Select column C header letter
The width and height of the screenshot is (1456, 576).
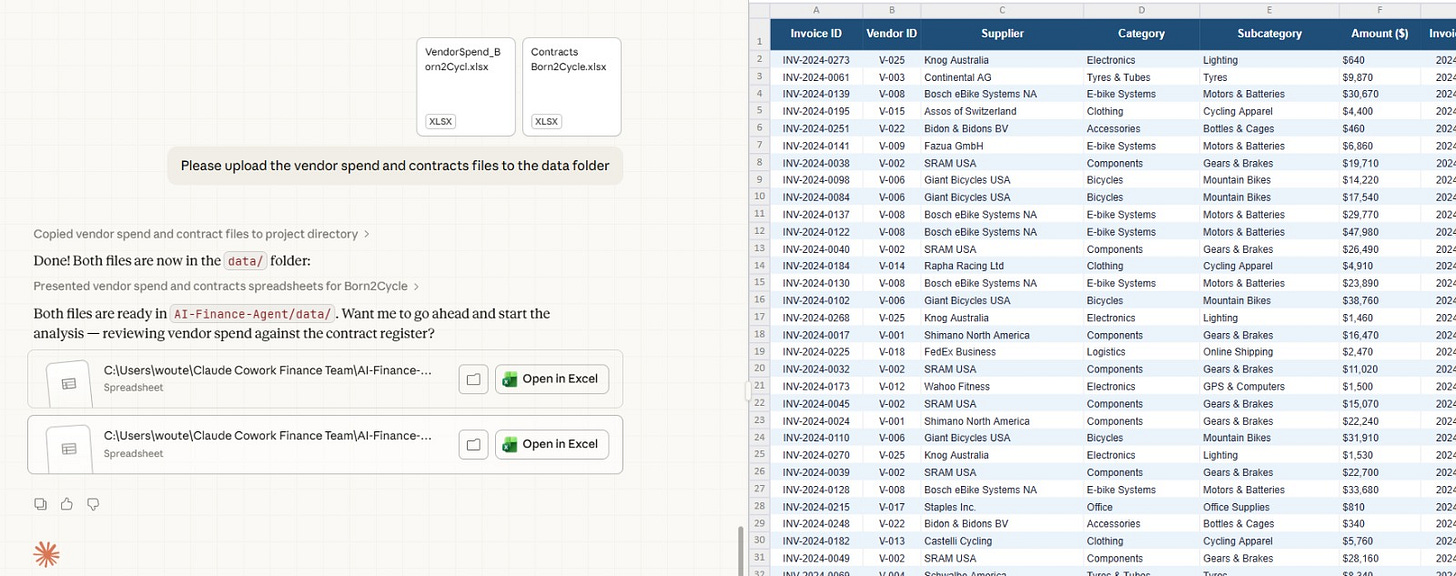1002,10
